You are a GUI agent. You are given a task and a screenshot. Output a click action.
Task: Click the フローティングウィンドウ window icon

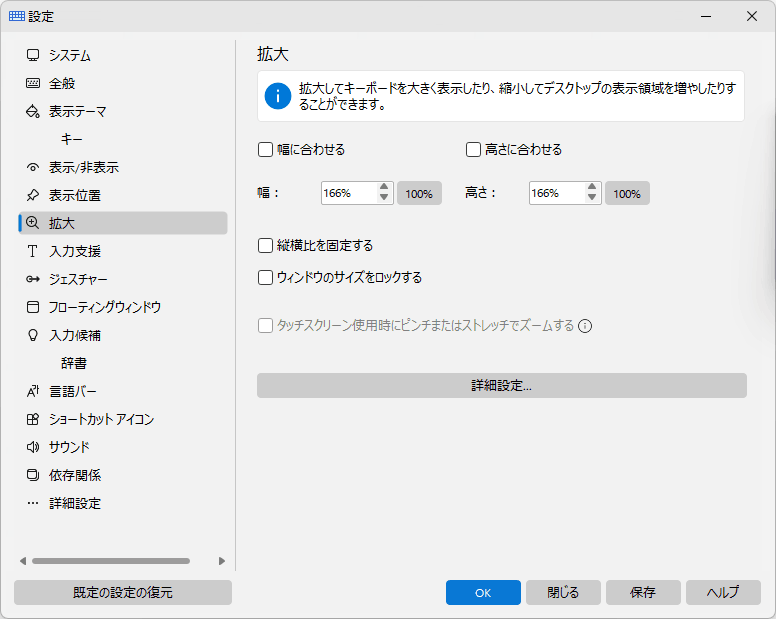33,307
